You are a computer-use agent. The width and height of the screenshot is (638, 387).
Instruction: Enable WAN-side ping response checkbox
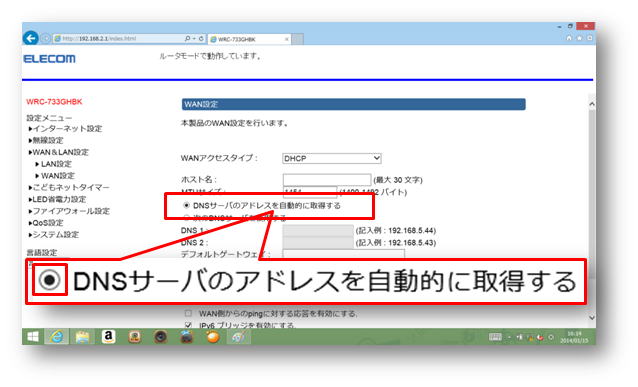pos(188,313)
